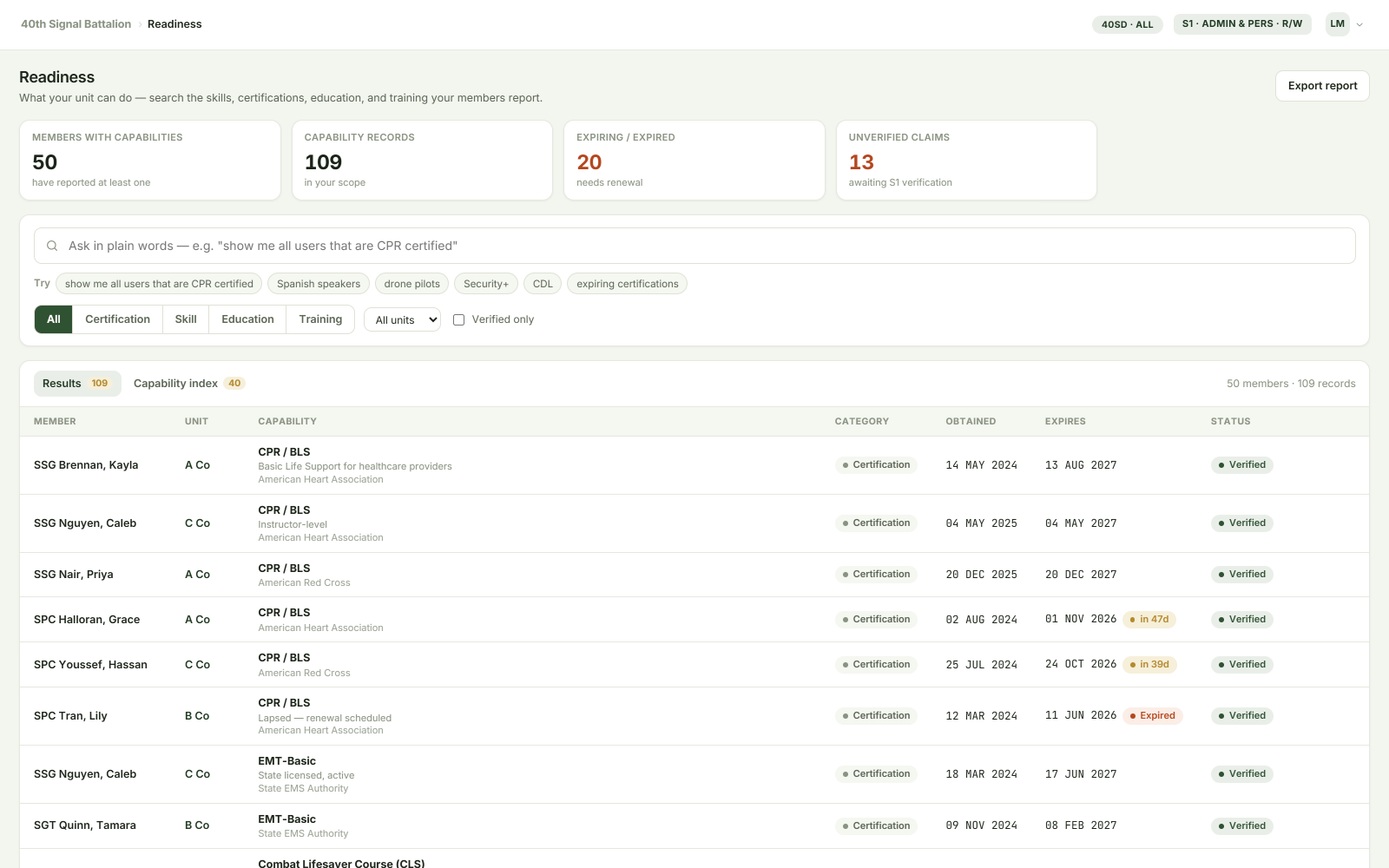
Task: Try the expiring certifications suggestion chip
Action: pyautogui.click(x=627, y=284)
